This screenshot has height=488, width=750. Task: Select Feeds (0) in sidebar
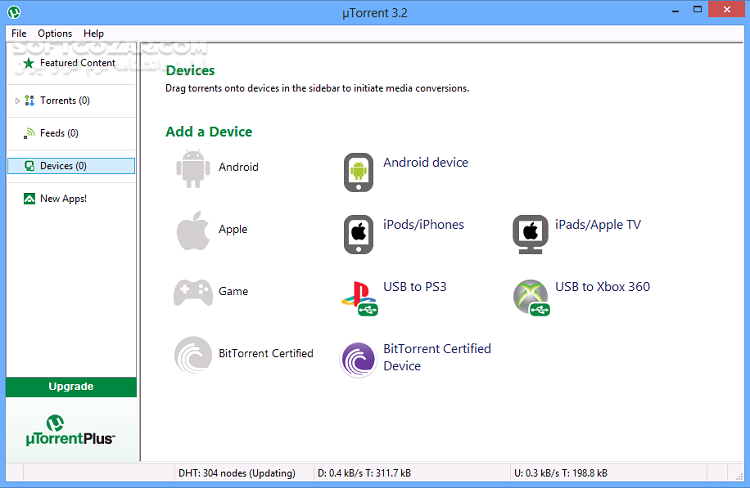pos(59,133)
